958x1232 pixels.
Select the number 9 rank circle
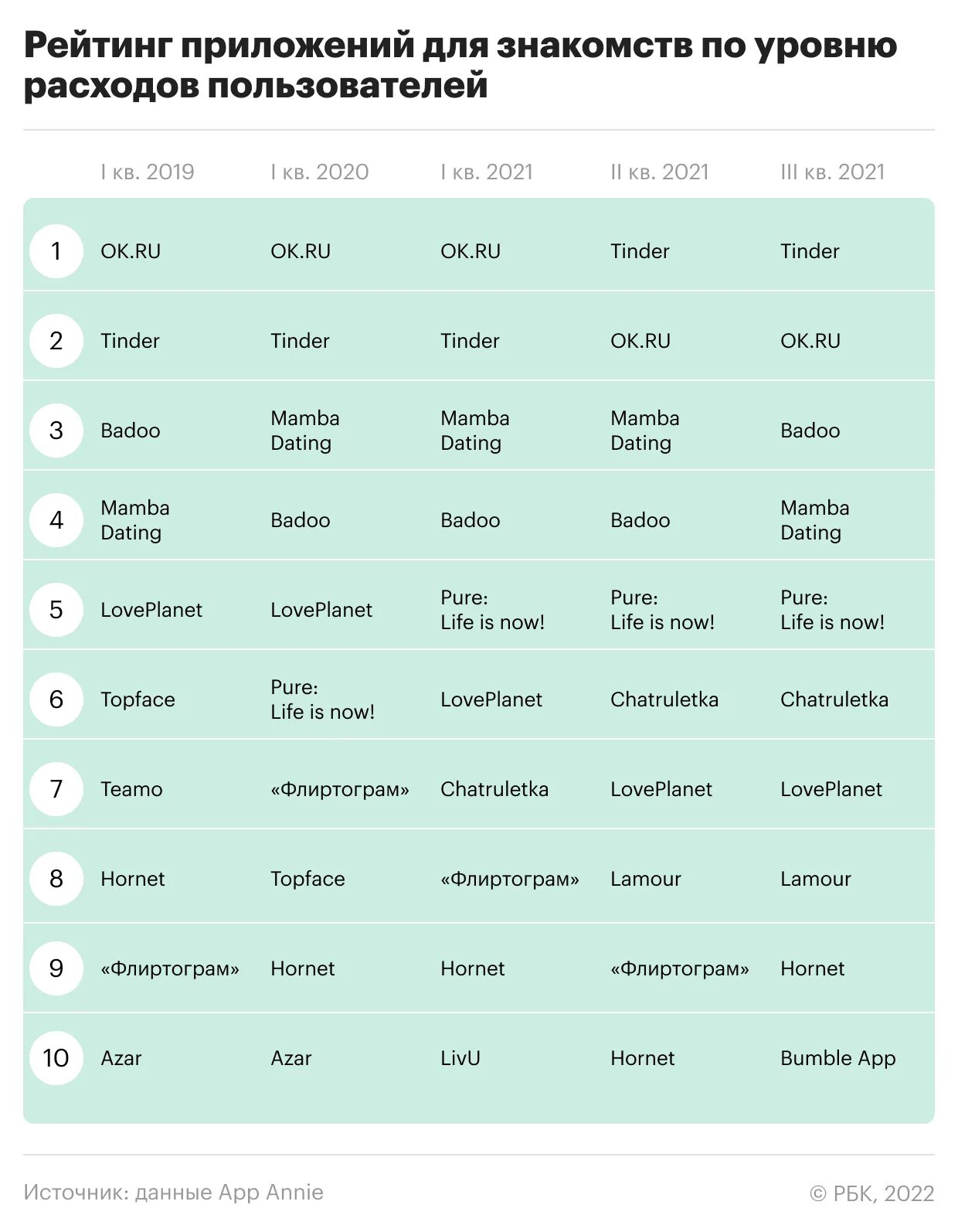(56, 968)
